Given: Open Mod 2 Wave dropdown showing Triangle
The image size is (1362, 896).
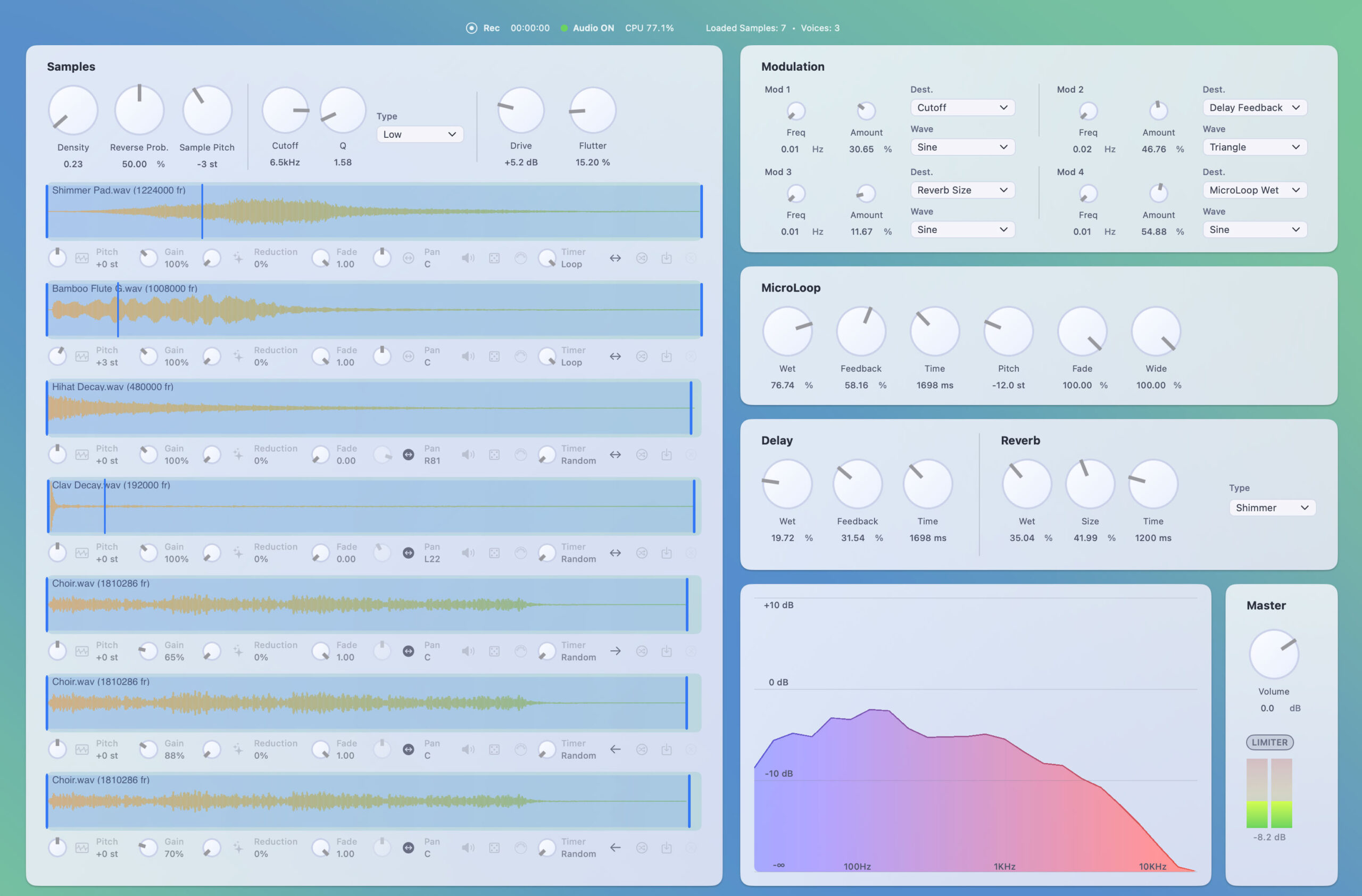Looking at the screenshot, I should [1255, 147].
